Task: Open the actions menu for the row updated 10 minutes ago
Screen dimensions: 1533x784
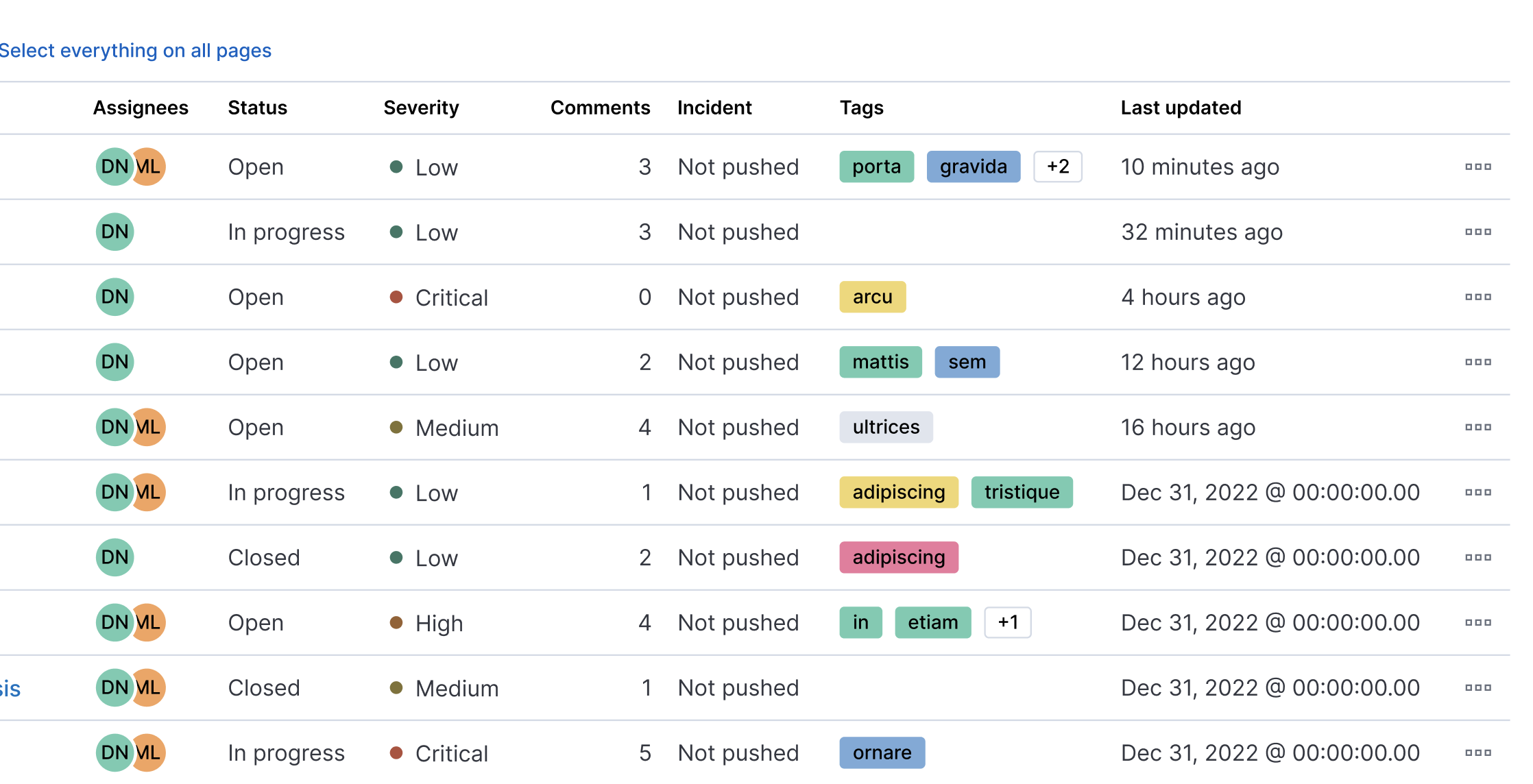Action: pyautogui.click(x=1478, y=167)
